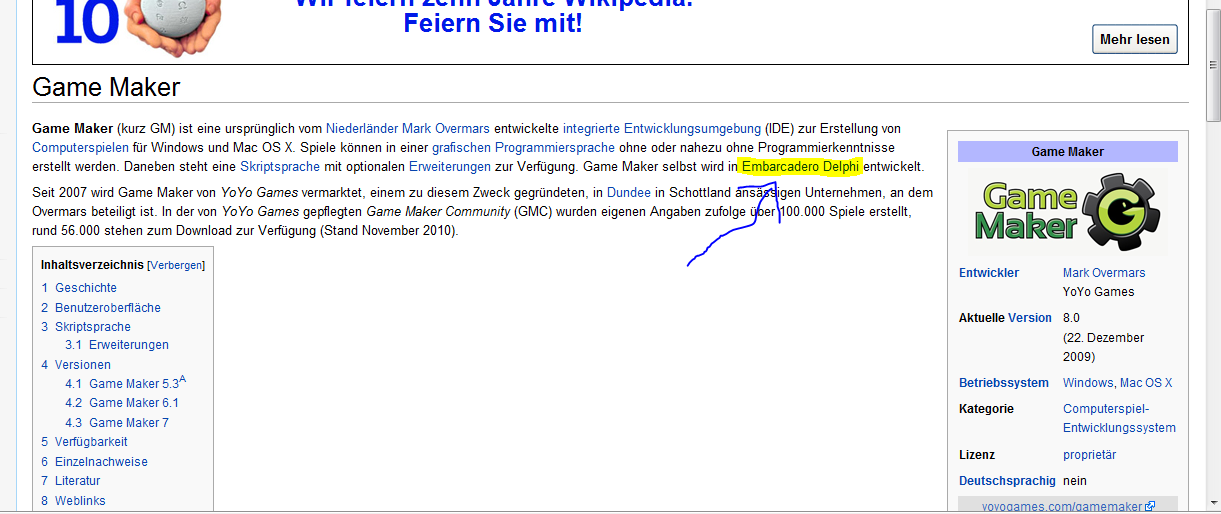Open the Dundee article link
The image size is (1221, 514).
click(x=628, y=192)
